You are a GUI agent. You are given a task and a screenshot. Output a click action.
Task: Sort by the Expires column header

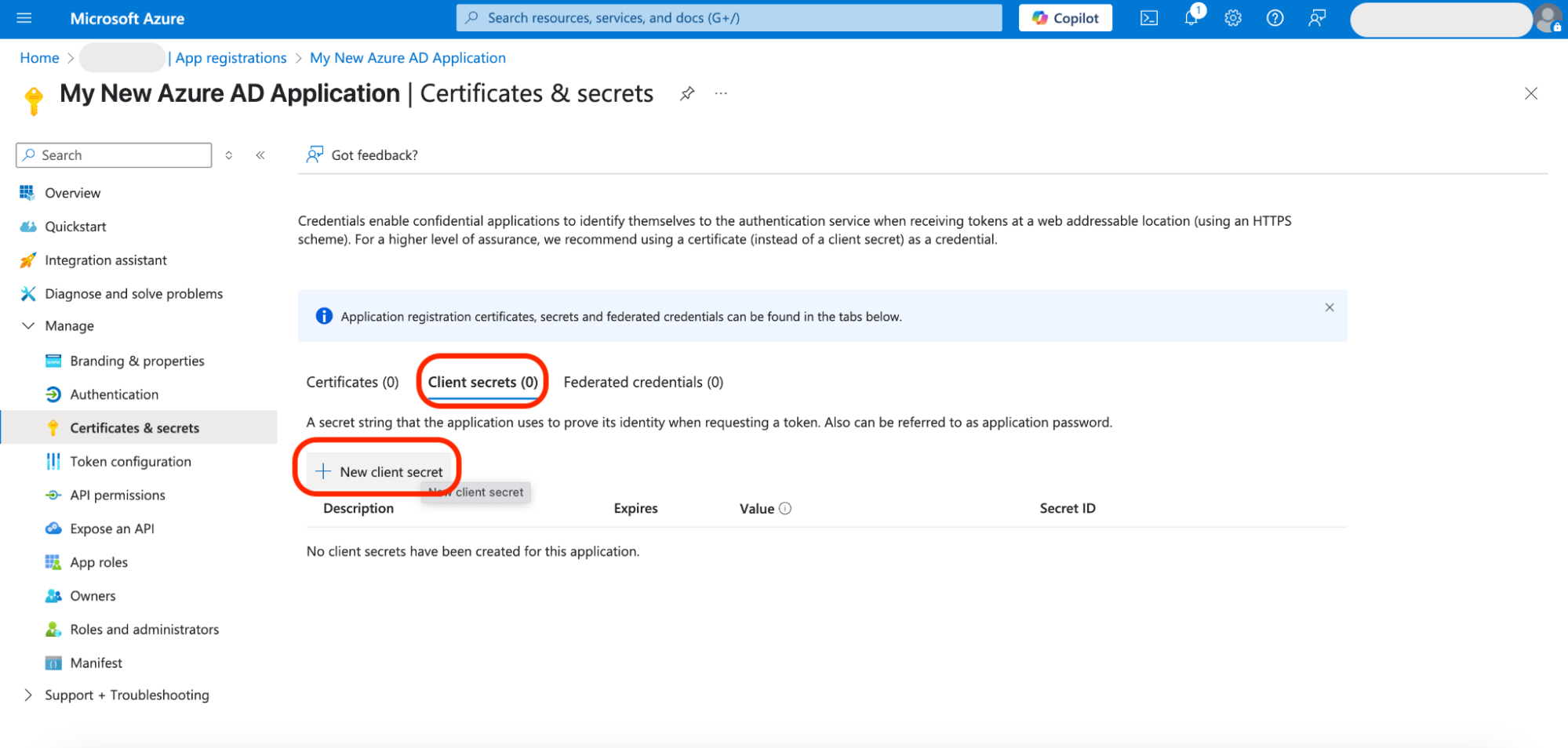pos(635,509)
